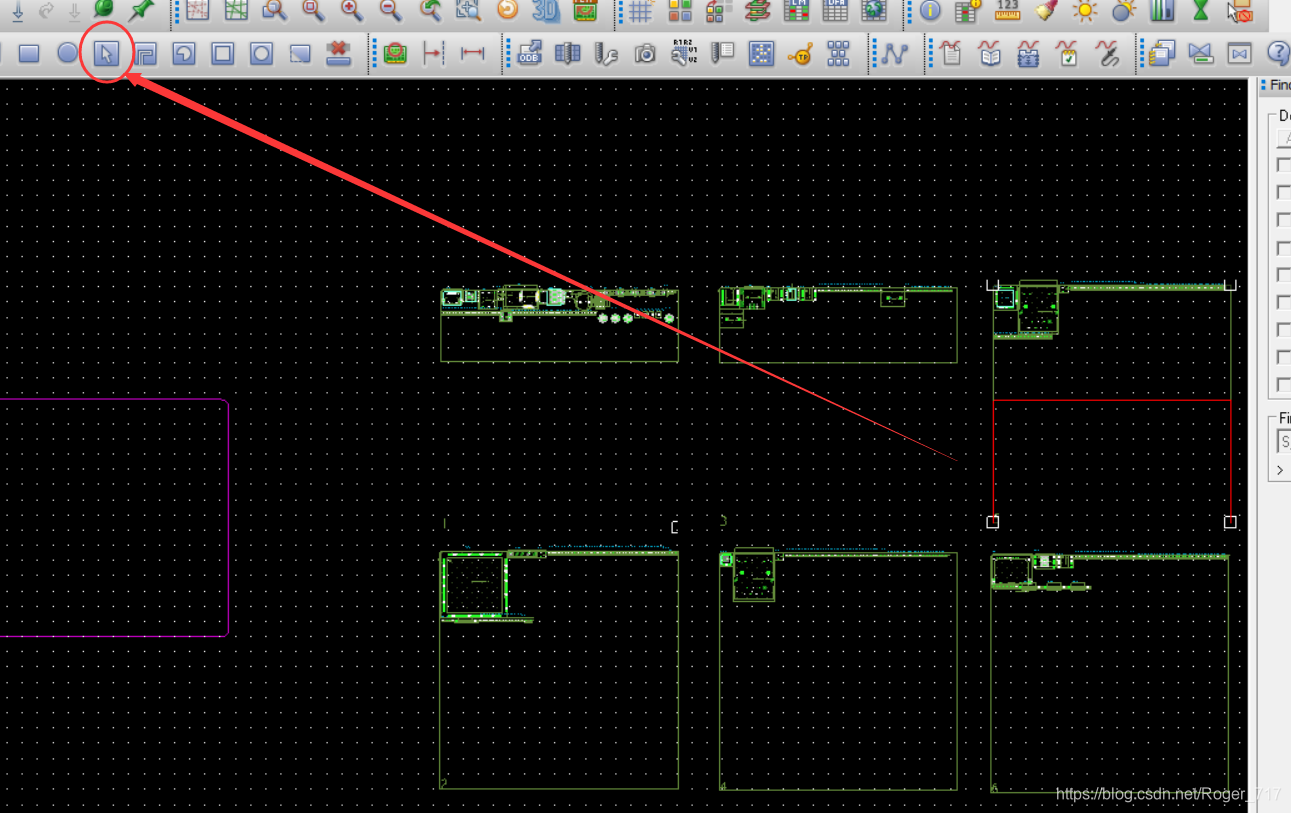The image size is (1291, 813).
Task: Click the Zoom In magnifier icon
Action: 351,10
